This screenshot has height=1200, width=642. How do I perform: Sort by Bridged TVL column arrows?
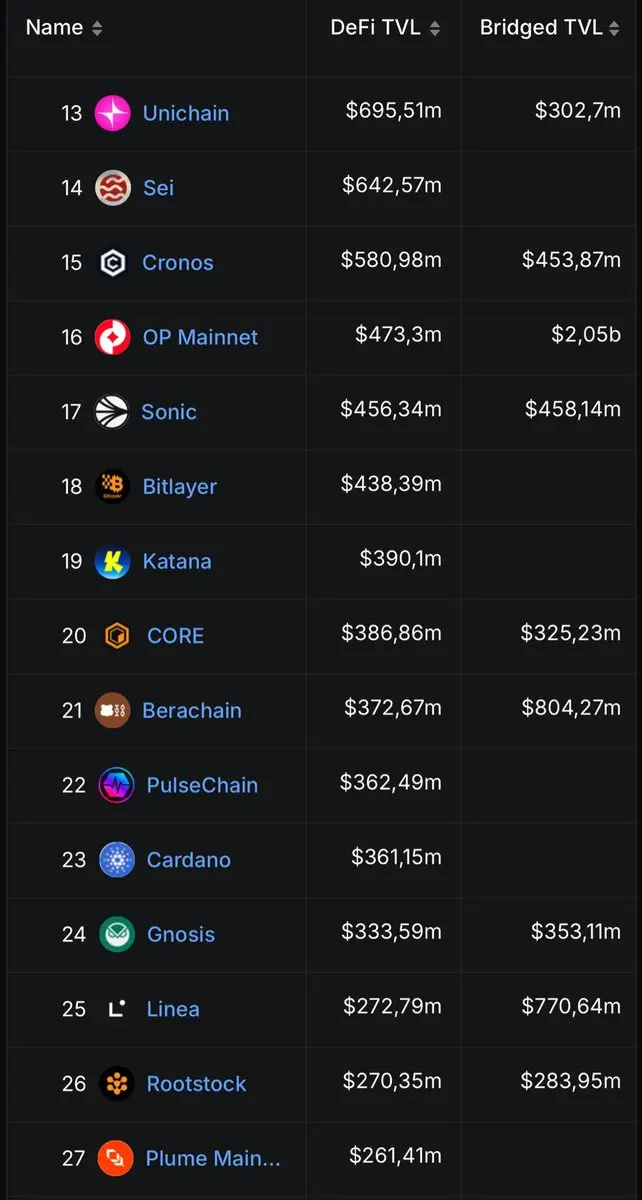click(614, 29)
